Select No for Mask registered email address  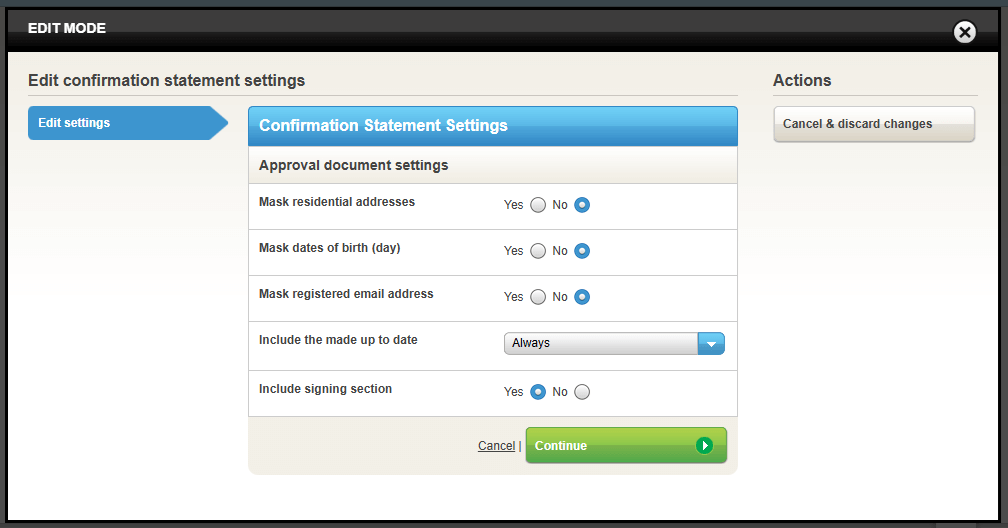582,297
